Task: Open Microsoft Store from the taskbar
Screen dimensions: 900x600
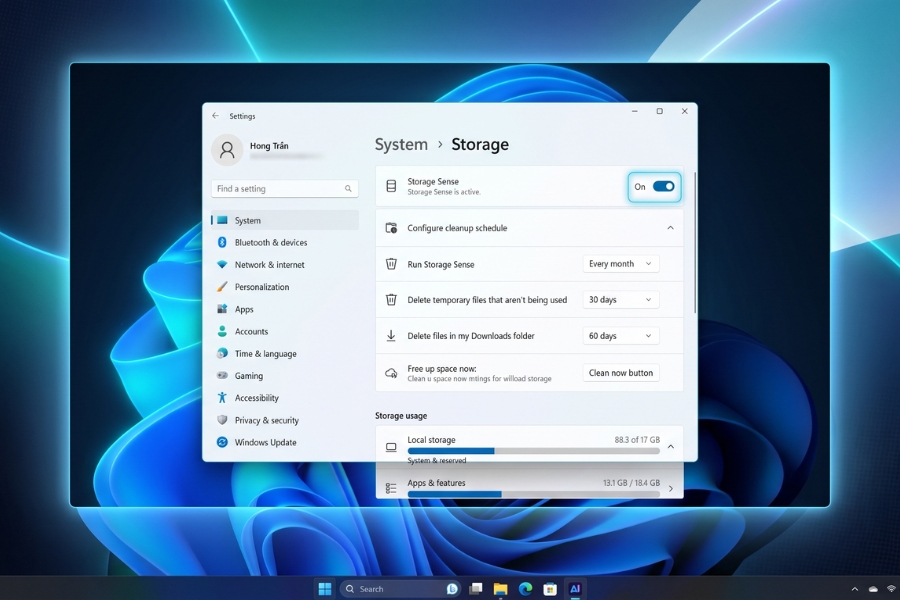Action: tap(550, 589)
